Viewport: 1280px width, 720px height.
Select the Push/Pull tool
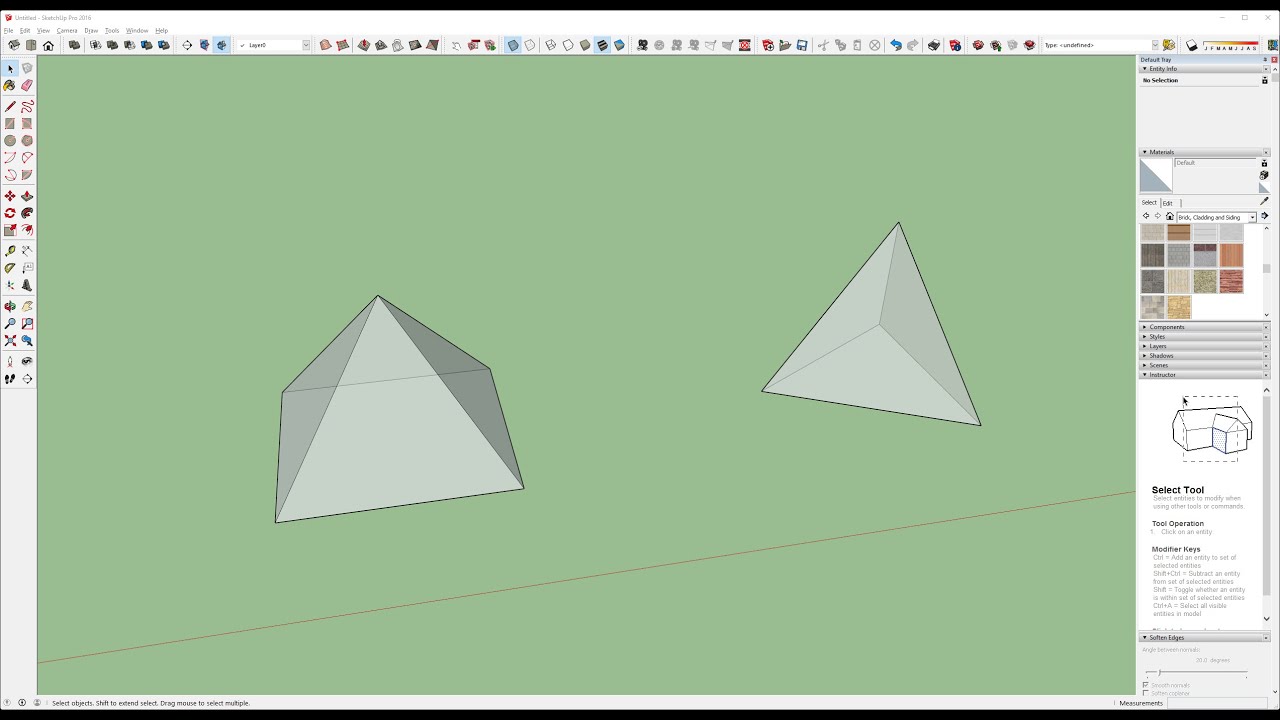point(27,196)
